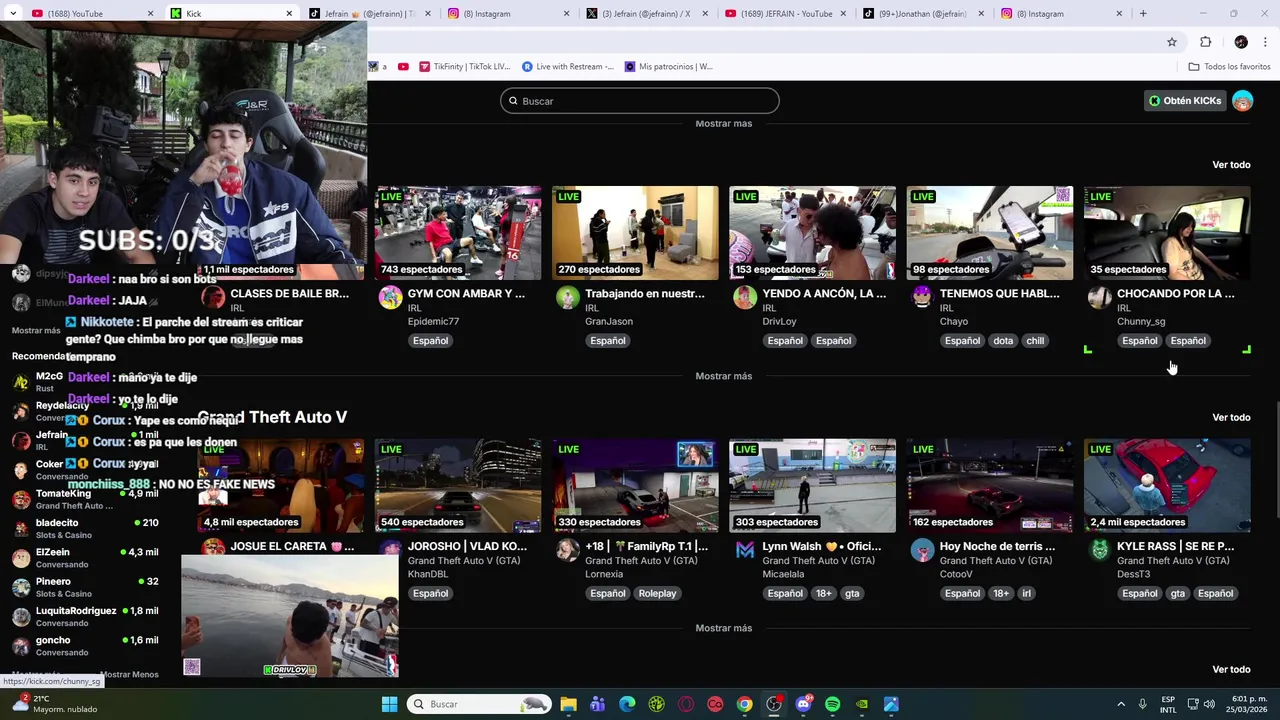Viewport: 1280px width, 720px height.
Task: Open DrivLoy channel avatar
Action: 745,297
